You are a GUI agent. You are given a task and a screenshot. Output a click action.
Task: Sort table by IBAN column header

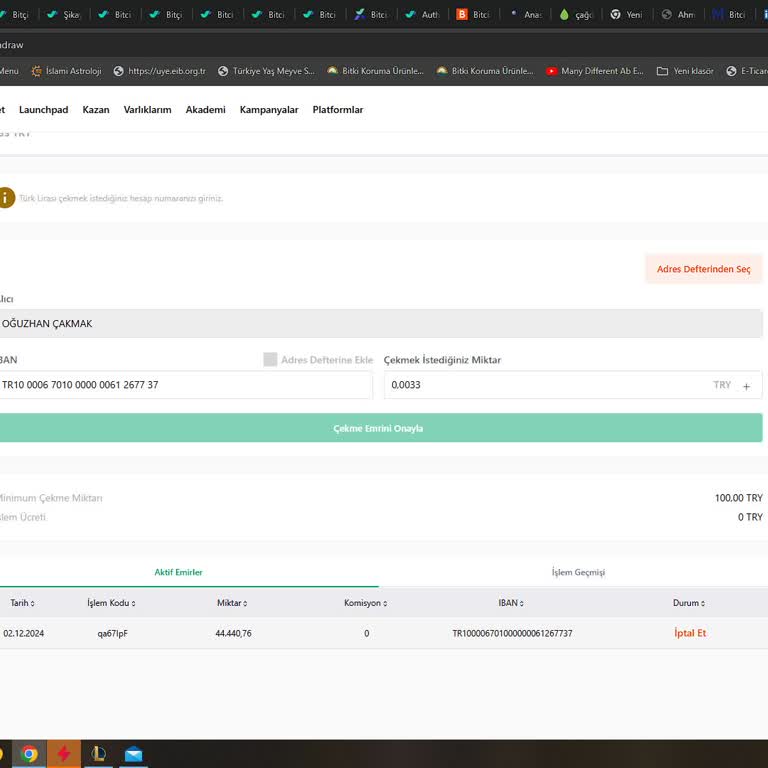tap(511, 603)
